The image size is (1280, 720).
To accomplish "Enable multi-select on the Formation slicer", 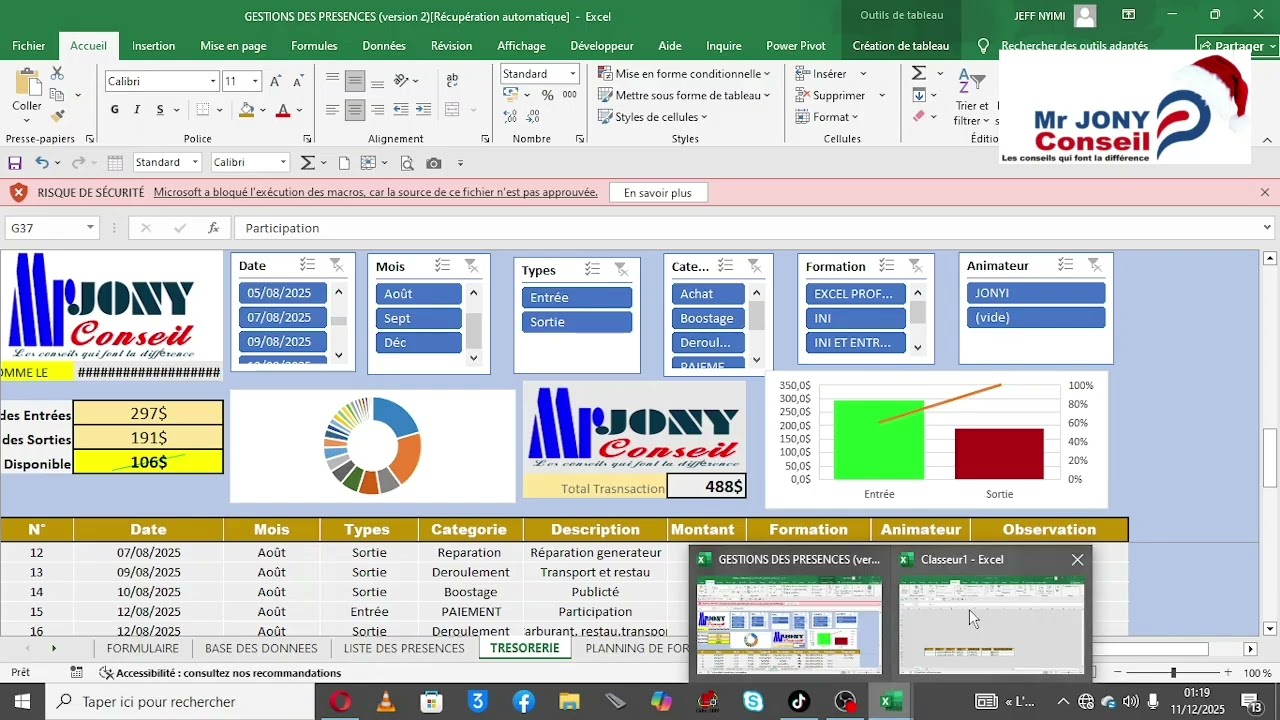I will pos(886,266).
